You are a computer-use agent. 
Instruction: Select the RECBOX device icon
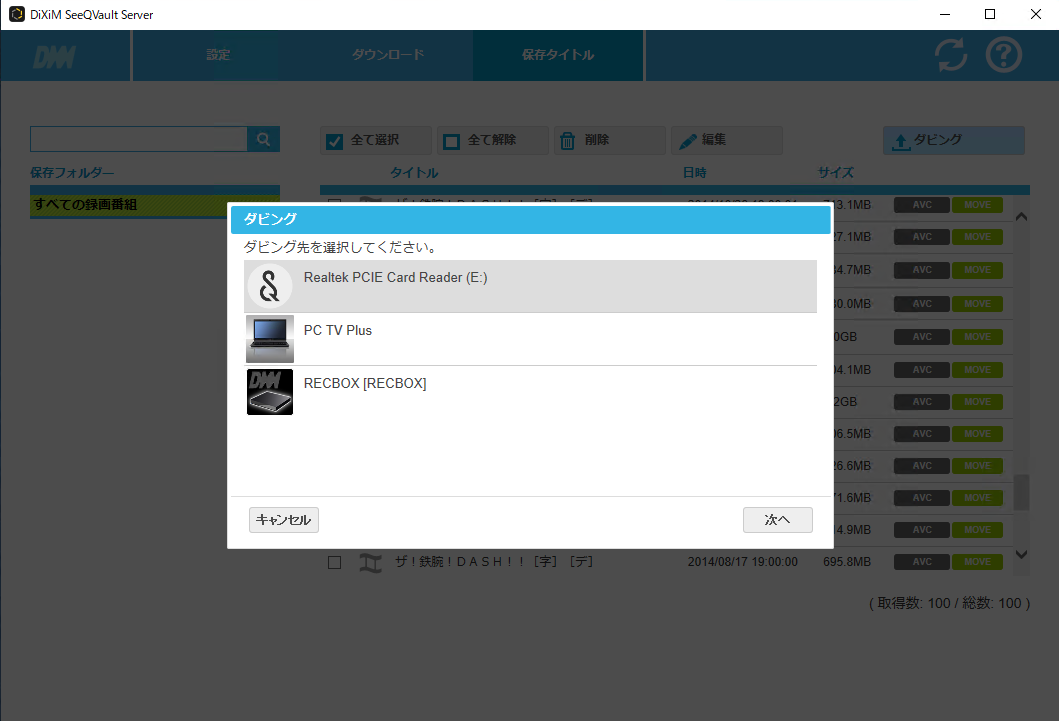click(270, 392)
